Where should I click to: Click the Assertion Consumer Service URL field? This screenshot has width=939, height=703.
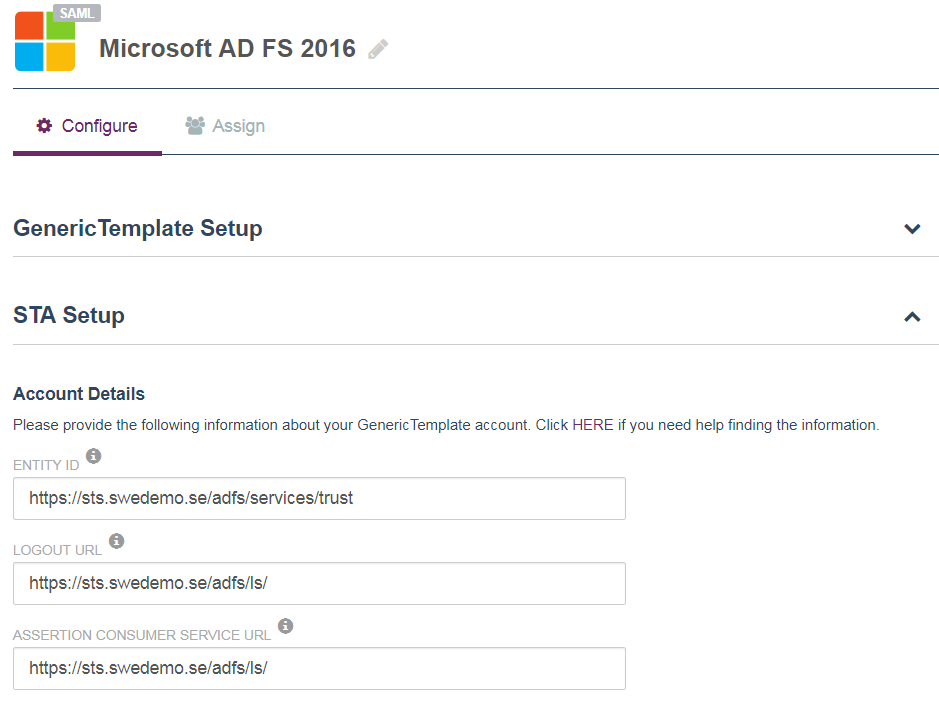coord(319,668)
